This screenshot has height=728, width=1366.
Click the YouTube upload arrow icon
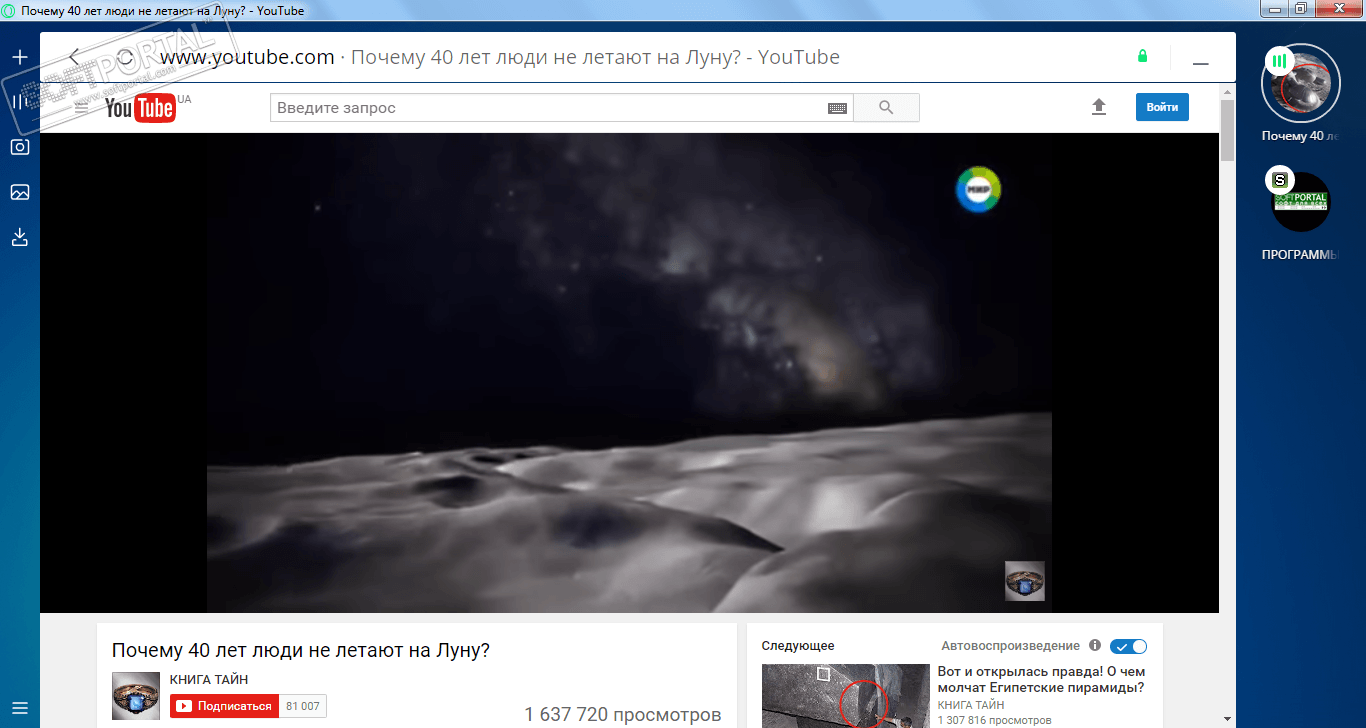tap(1099, 107)
